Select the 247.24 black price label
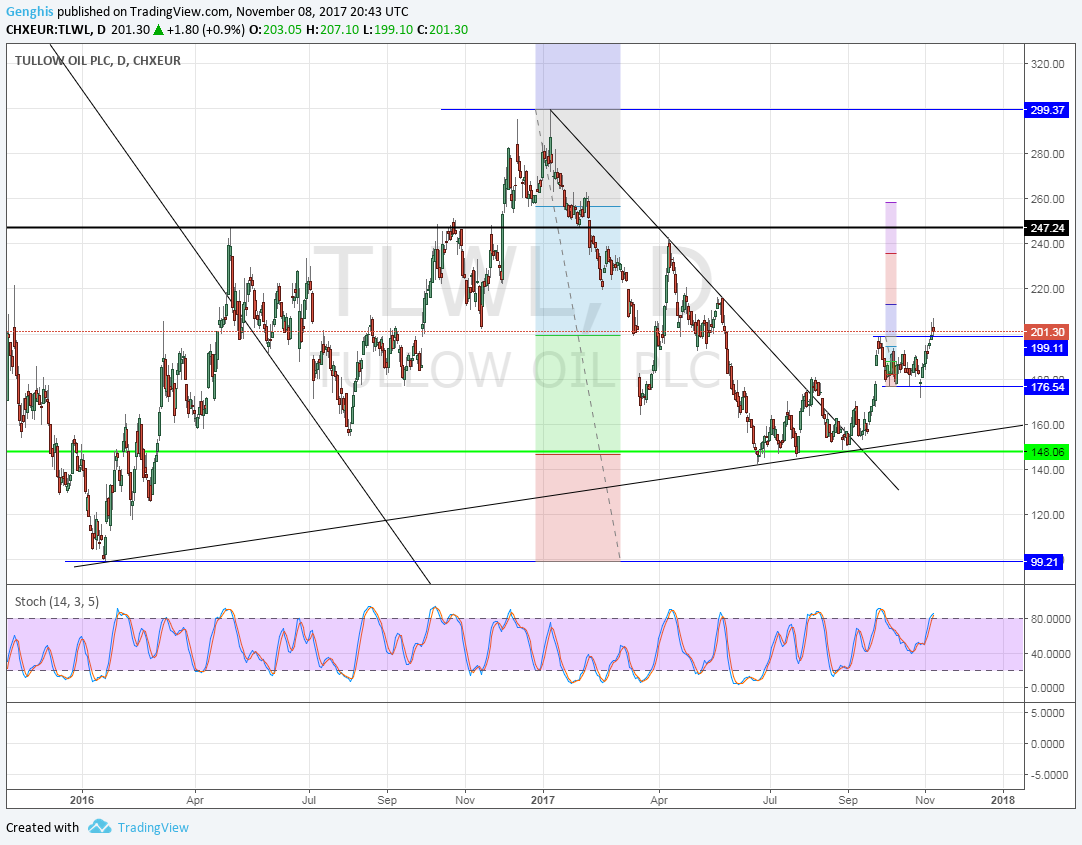The height and width of the screenshot is (845, 1082). click(1046, 228)
